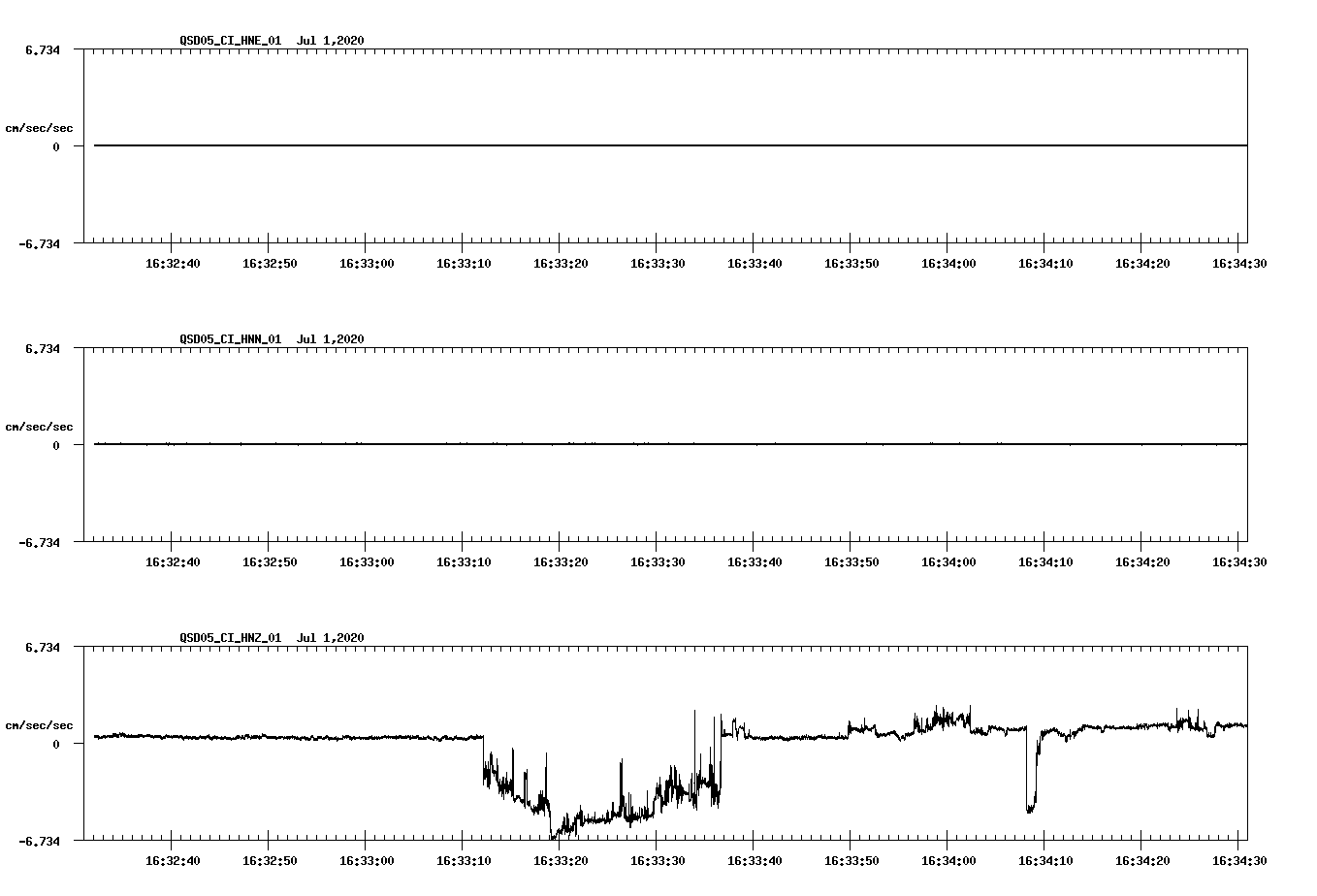Click the 0 axis label on HNN plot
Image resolution: width=1317 pixels, height=896 pixels.
tap(56, 446)
